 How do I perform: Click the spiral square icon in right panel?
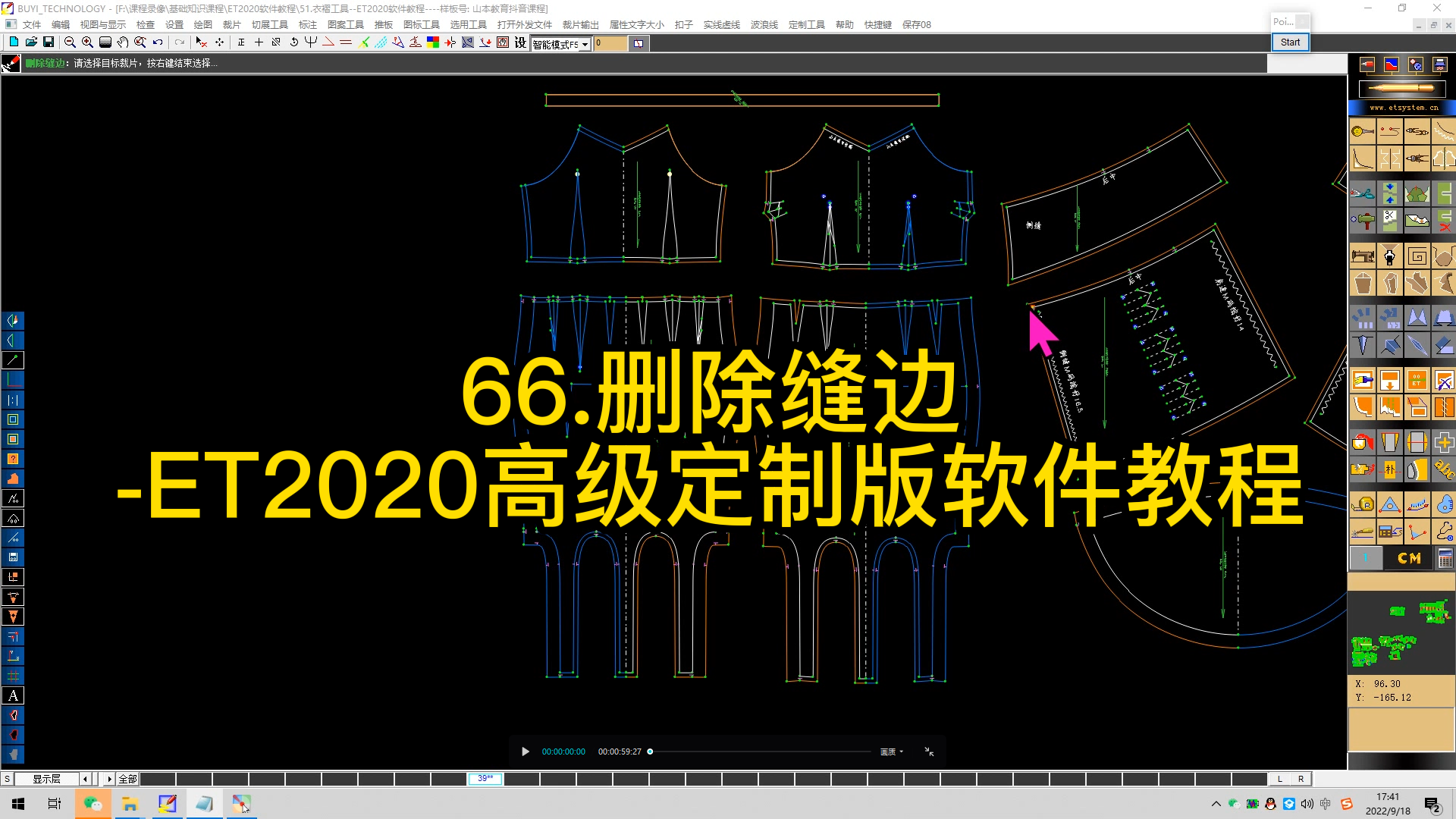click(x=1417, y=256)
